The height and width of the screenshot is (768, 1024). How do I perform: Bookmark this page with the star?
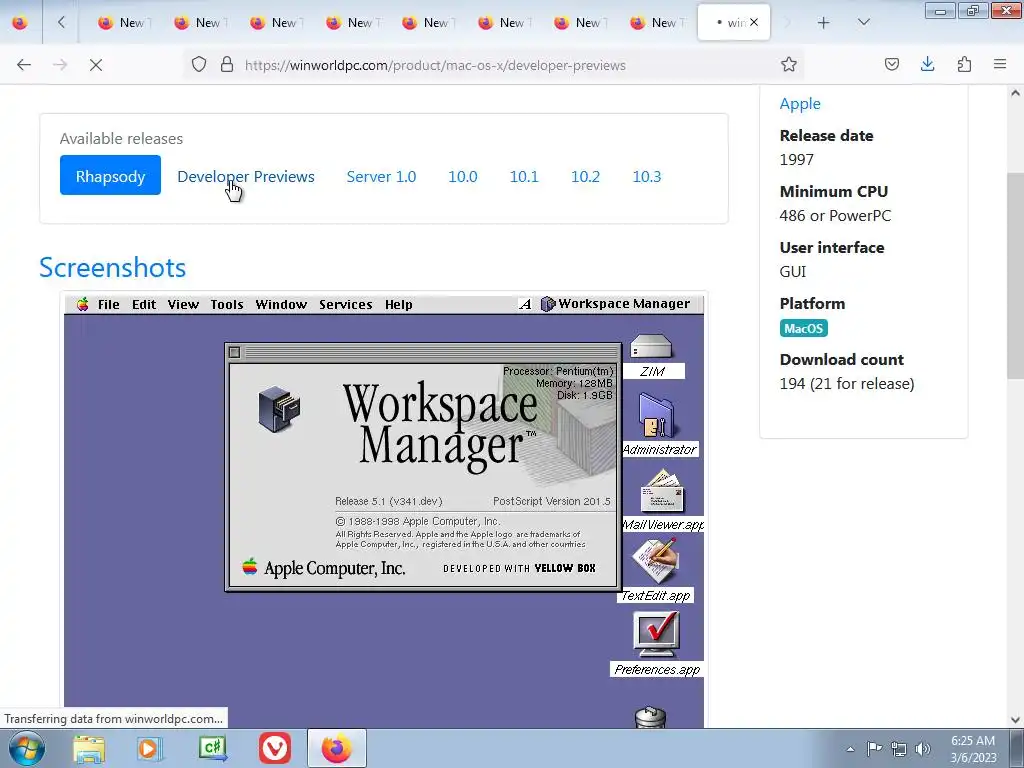click(x=788, y=65)
